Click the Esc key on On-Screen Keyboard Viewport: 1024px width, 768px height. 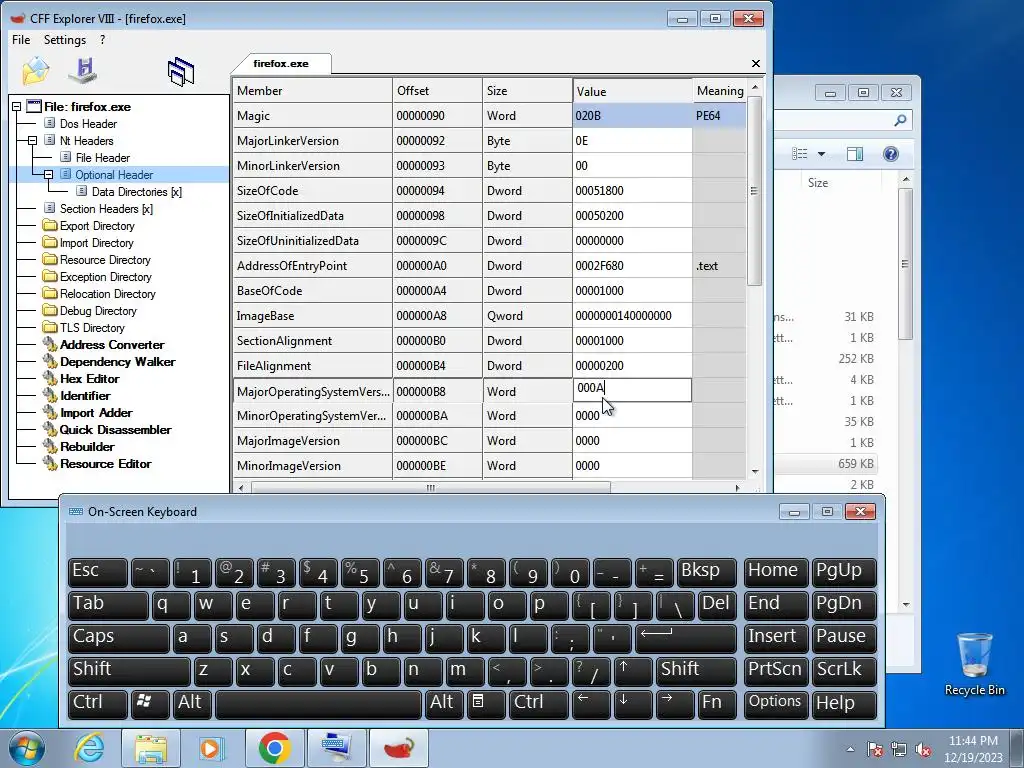click(x=98, y=572)
